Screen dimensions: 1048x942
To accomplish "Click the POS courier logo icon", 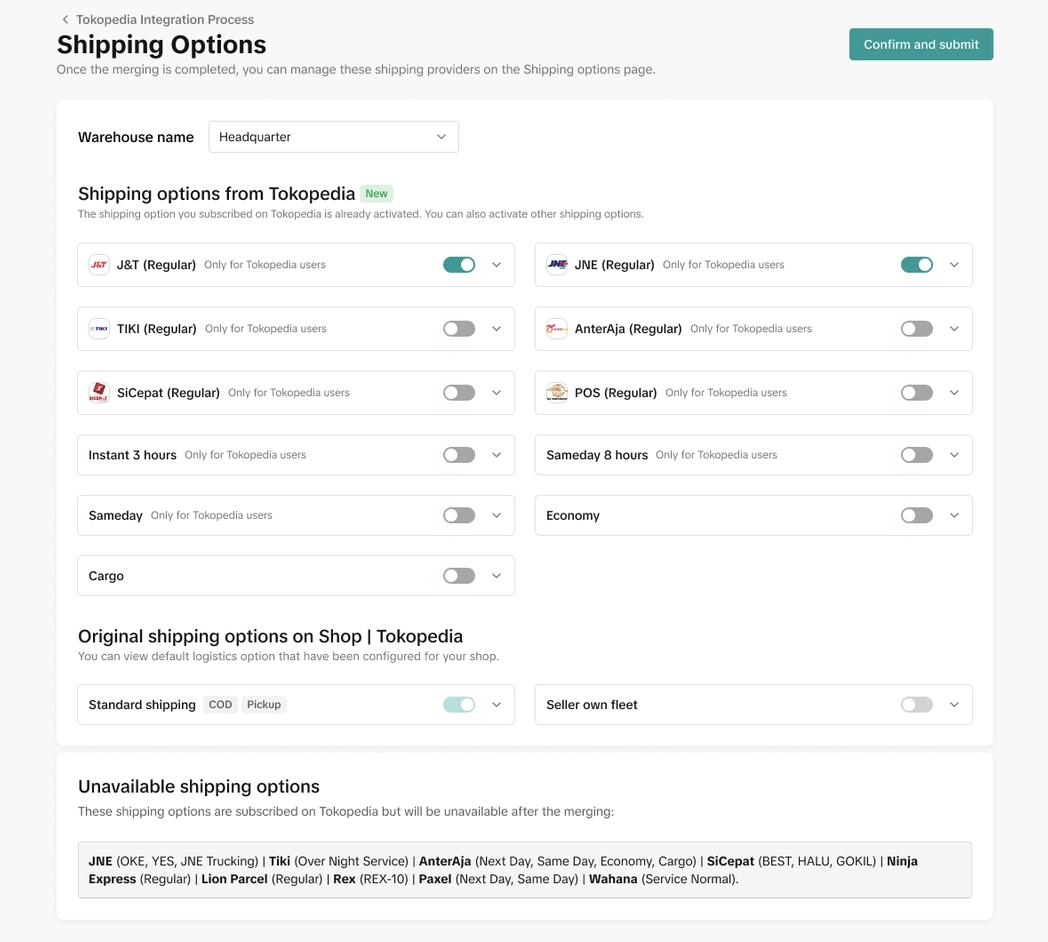I will [x=557, y=393].
